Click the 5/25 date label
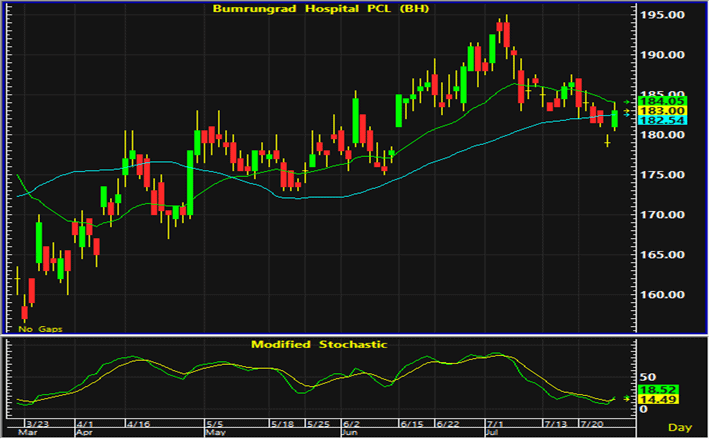Screen dimensions: 710x439 (318, 424)
